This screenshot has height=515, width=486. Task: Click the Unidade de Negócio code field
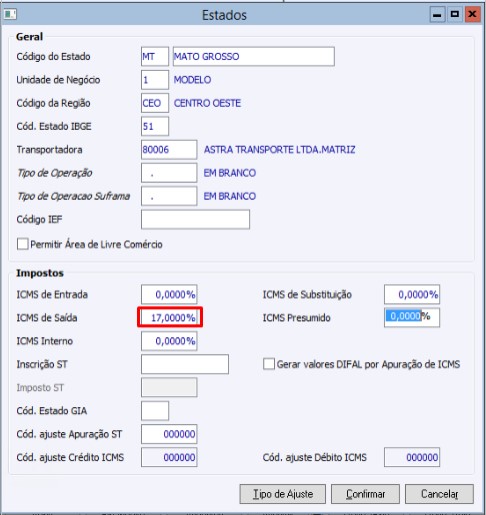click(x=155, y=80)
